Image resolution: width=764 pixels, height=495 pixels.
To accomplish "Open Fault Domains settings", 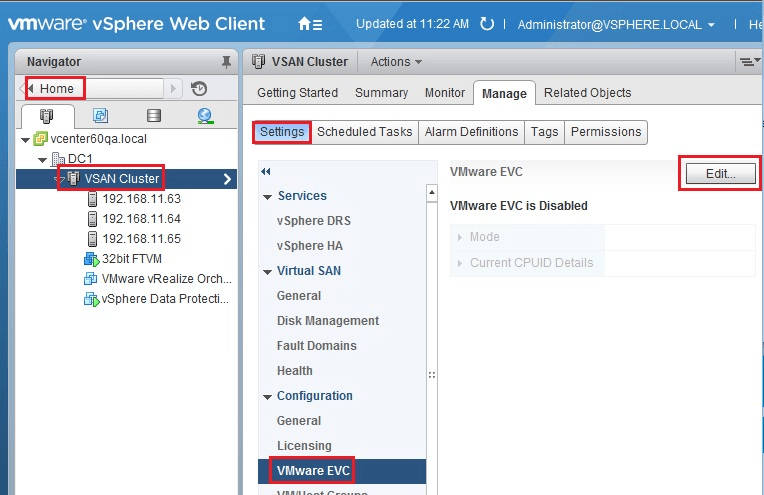I will (x=317, y=346).
